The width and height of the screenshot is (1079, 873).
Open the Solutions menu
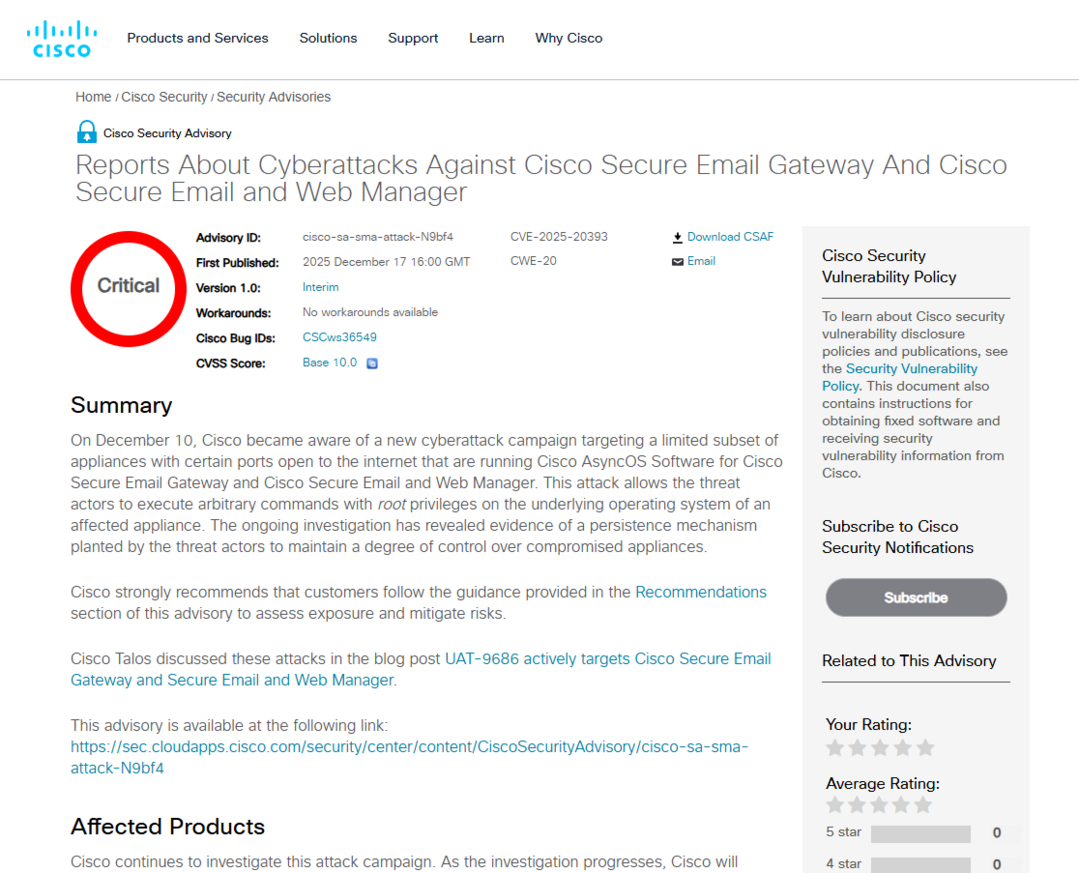(x=328, y=38)
